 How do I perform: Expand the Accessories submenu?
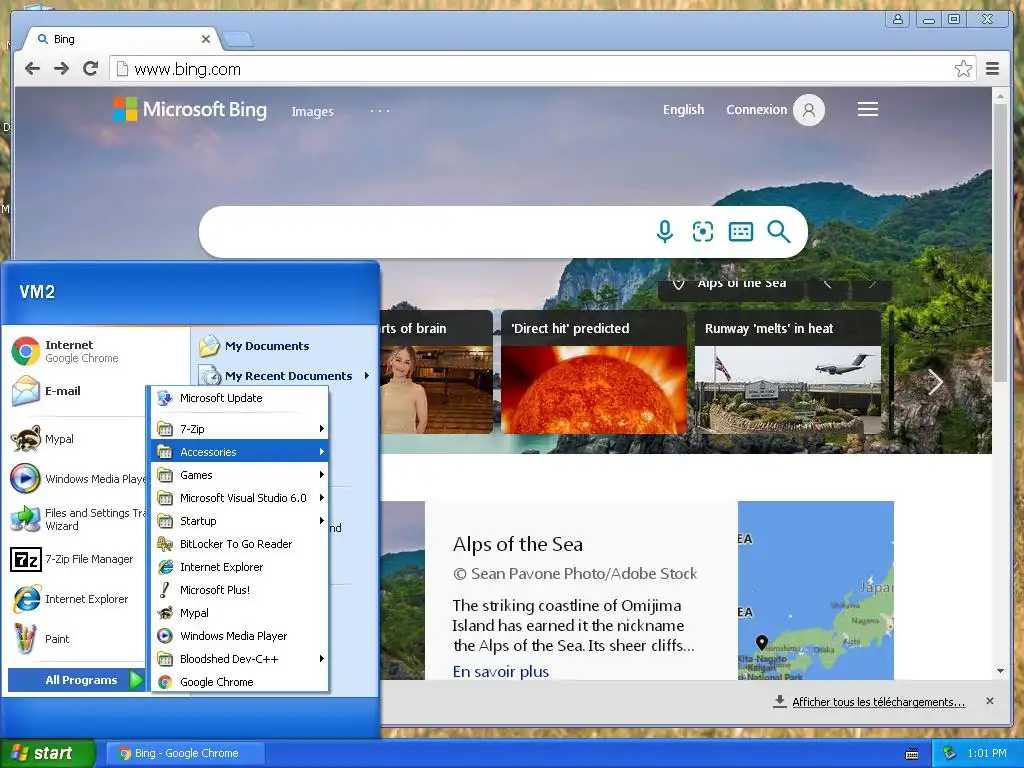tap(240, 452)
